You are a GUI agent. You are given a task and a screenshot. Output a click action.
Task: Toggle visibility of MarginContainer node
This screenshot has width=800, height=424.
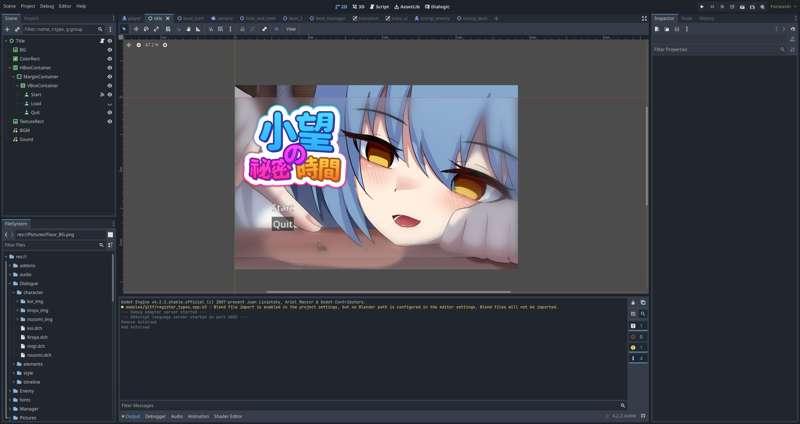[110, 77]
